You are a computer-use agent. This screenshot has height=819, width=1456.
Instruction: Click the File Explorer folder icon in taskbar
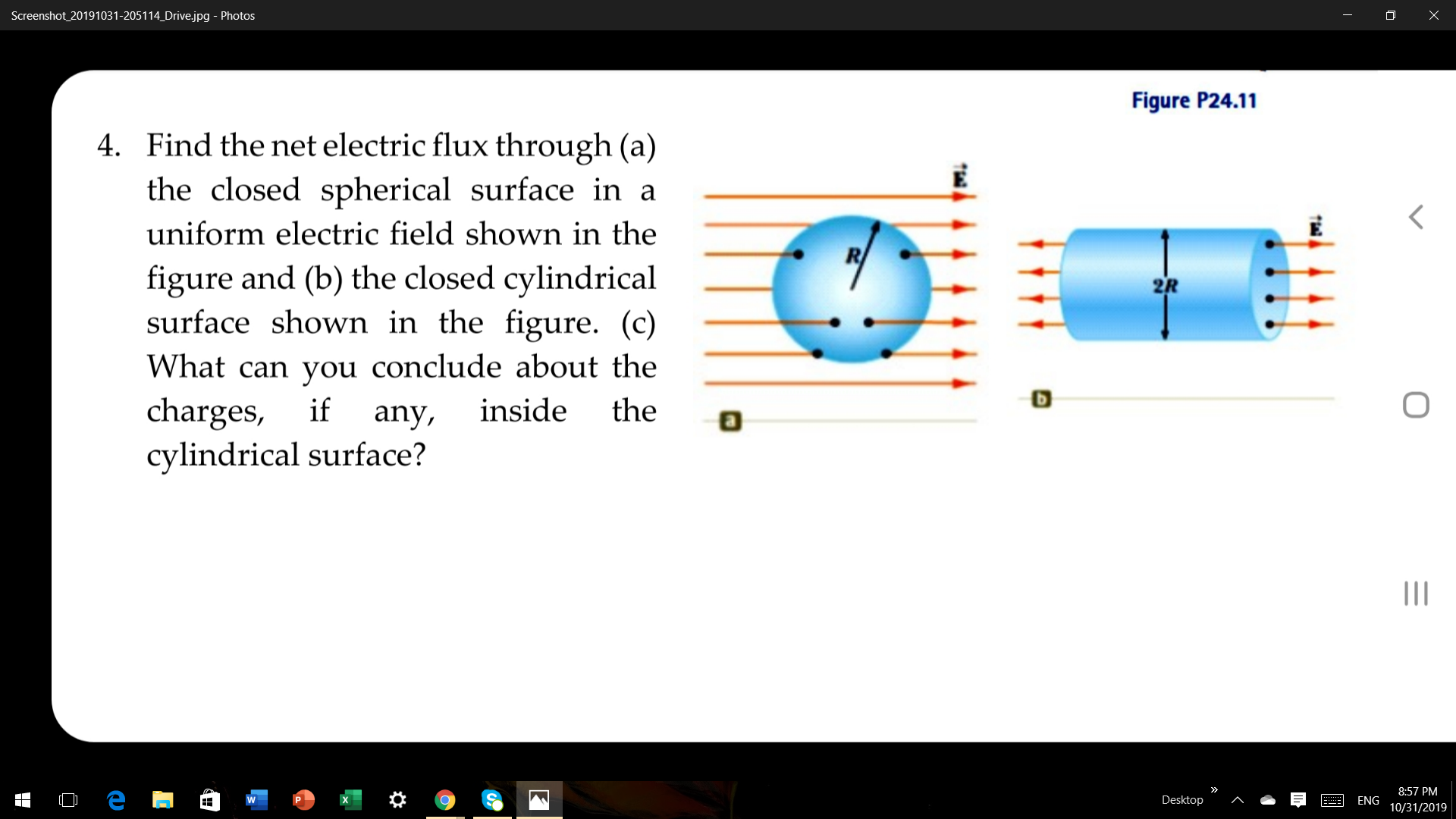[162, 800]
